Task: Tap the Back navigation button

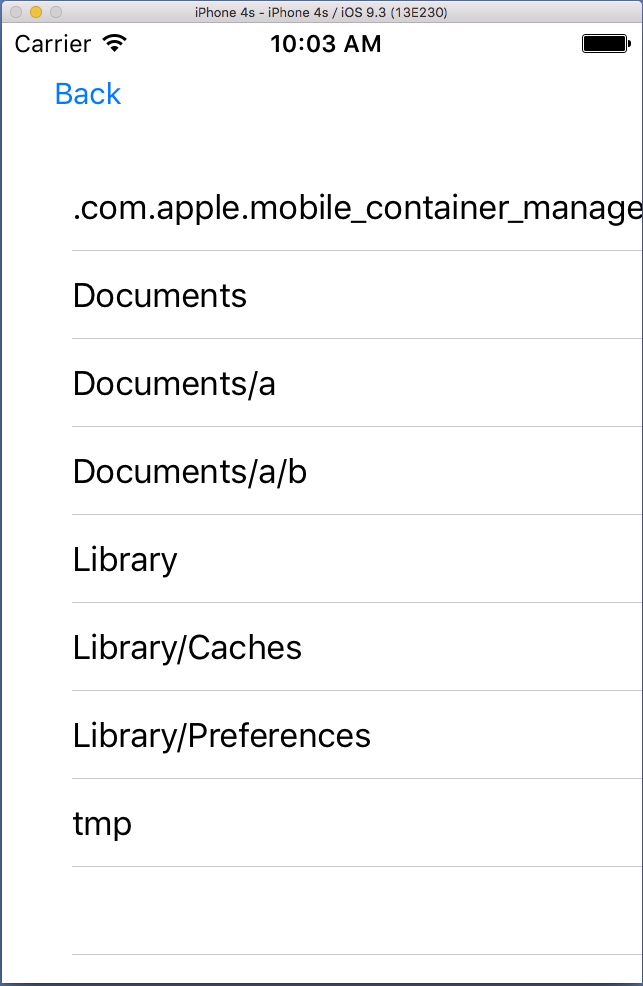Action: [88, 94]
